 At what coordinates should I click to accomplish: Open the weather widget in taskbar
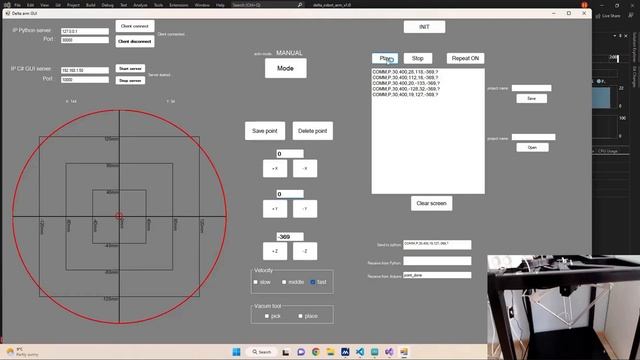(x=22, y=352)
